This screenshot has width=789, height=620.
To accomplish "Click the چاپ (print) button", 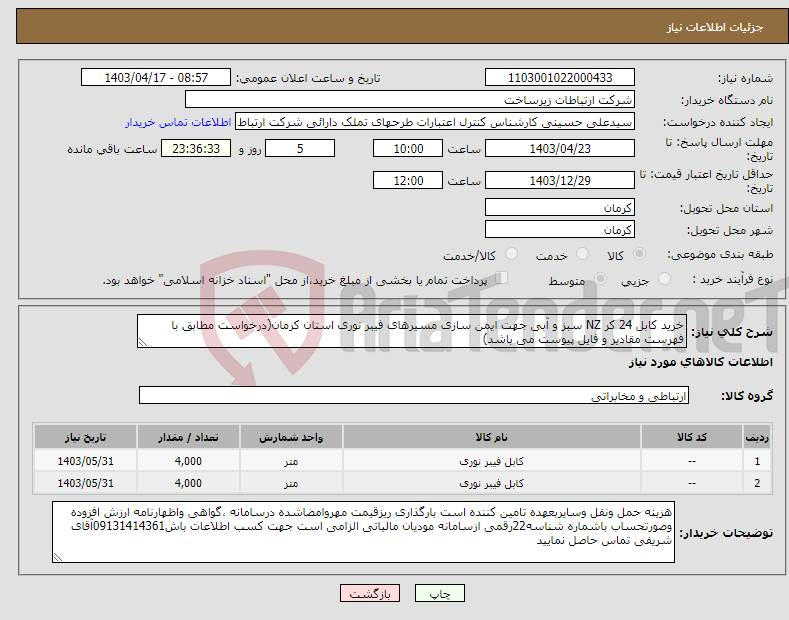I will click(439, 593).
